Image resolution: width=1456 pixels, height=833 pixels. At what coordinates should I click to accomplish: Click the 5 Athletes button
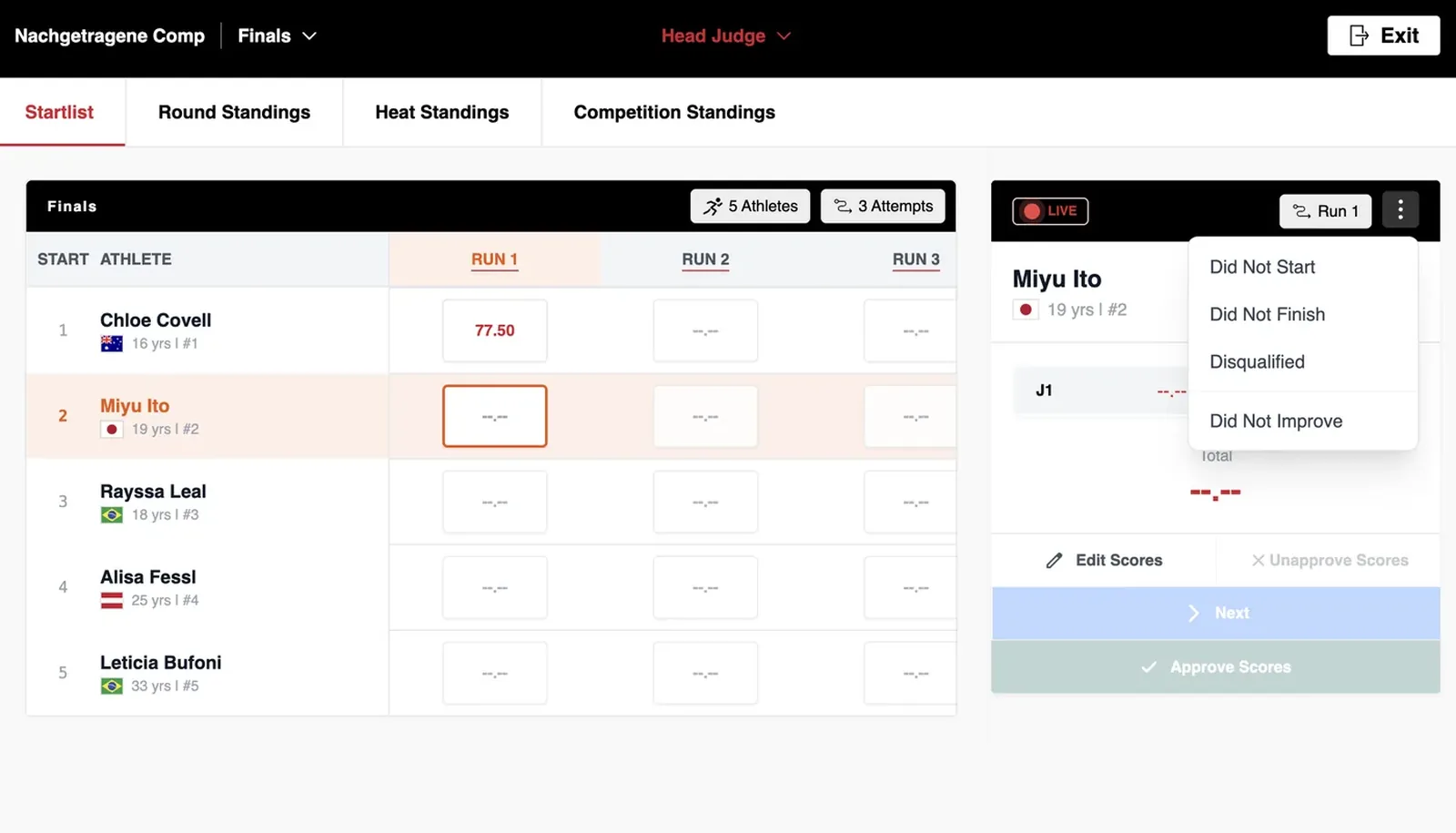click(751, 206)
